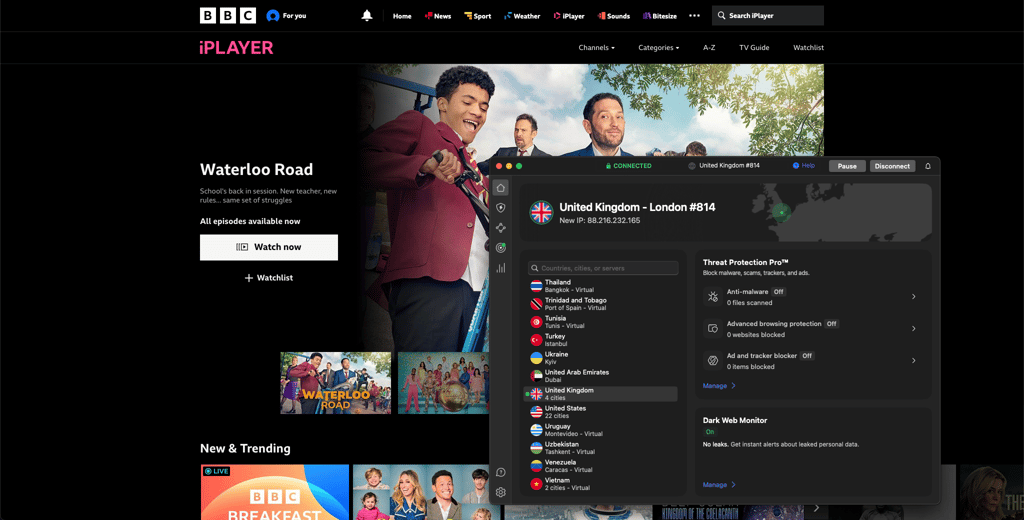1024x520 pixels.
Task: Click the iPLAYER logo
Action: click(x=236, y=48)
